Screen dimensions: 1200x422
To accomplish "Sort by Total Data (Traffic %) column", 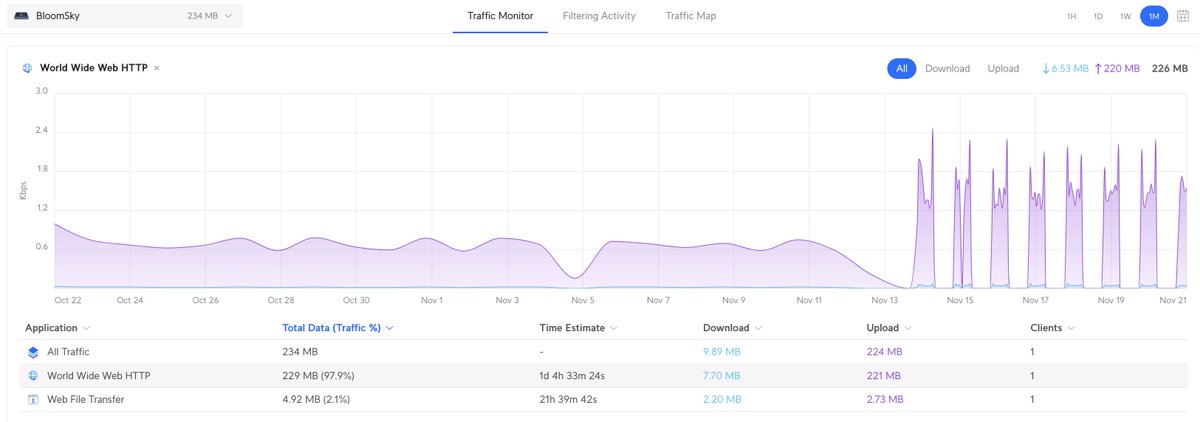I will [338, 328].
